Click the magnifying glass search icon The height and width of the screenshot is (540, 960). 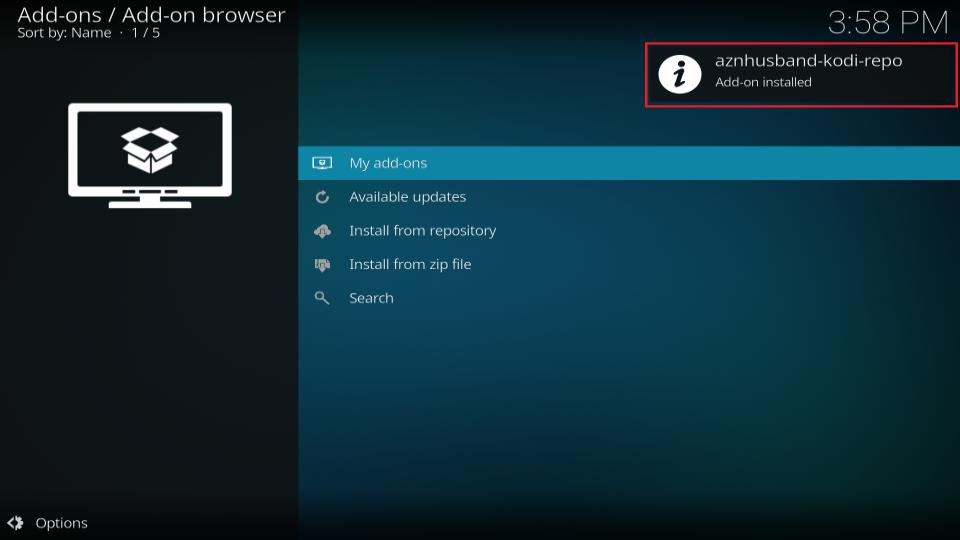[x=322, y=298]
